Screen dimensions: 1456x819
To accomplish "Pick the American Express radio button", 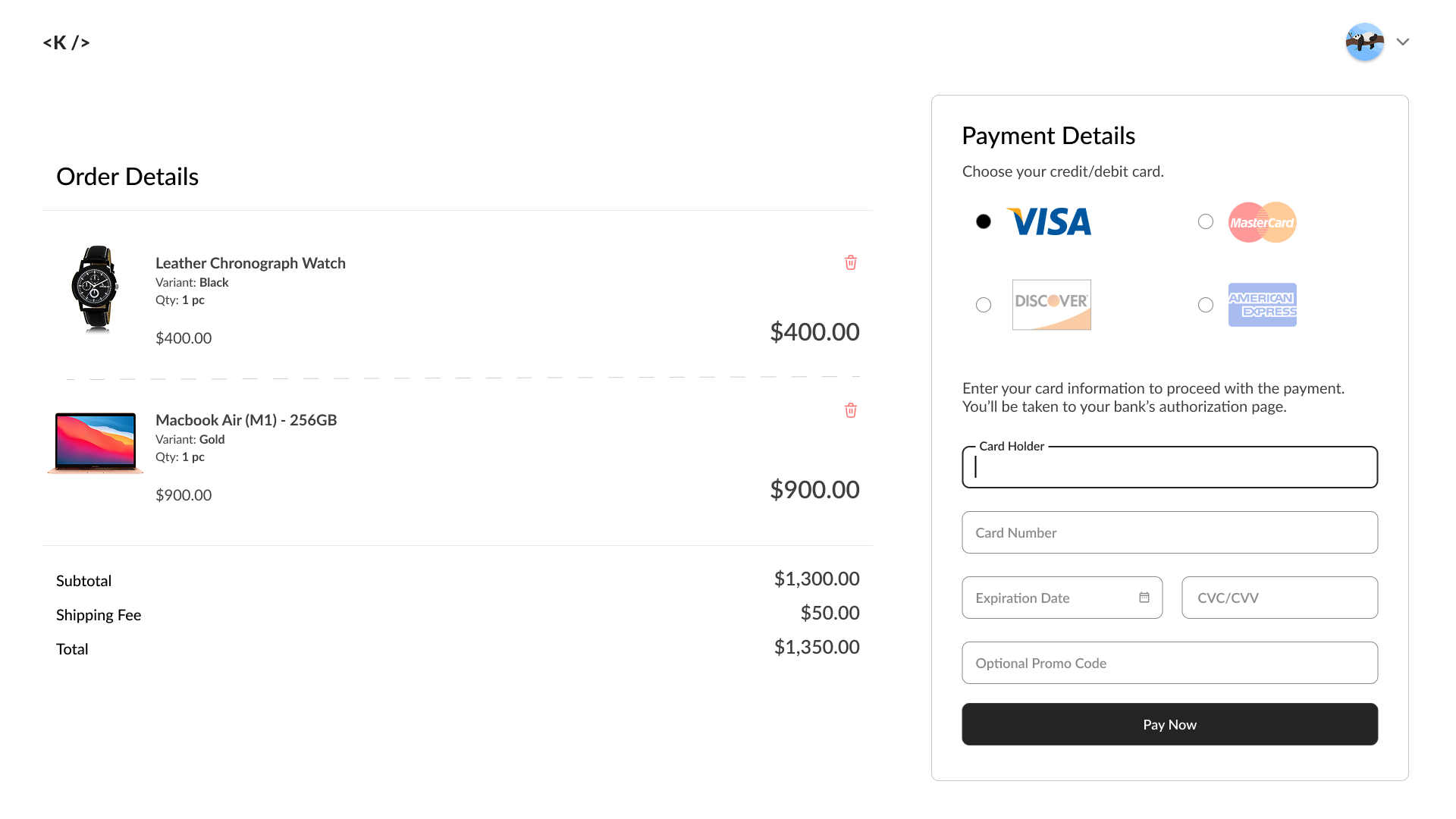I will pos(1206,305).
